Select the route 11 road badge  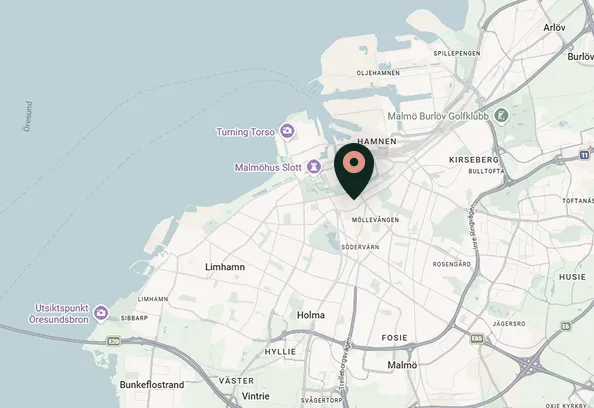click(585, 155)
